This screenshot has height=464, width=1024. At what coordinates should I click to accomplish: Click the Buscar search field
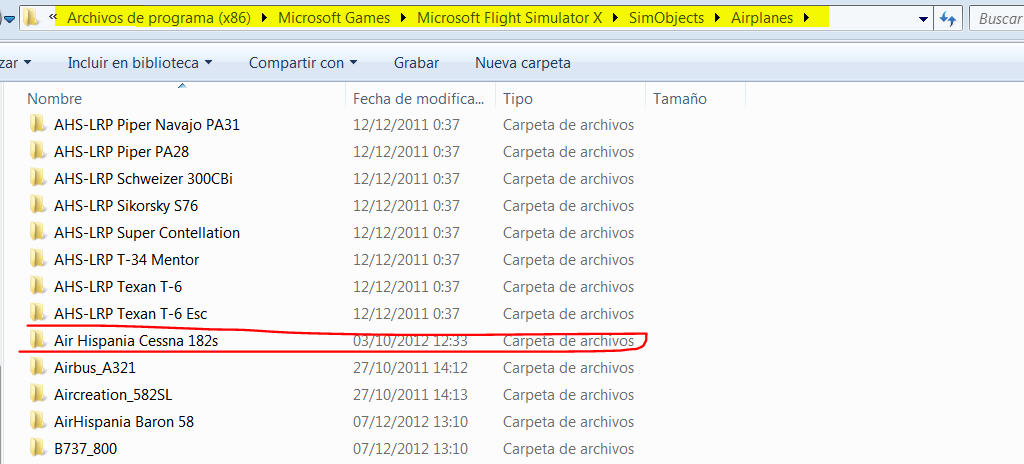998,18
